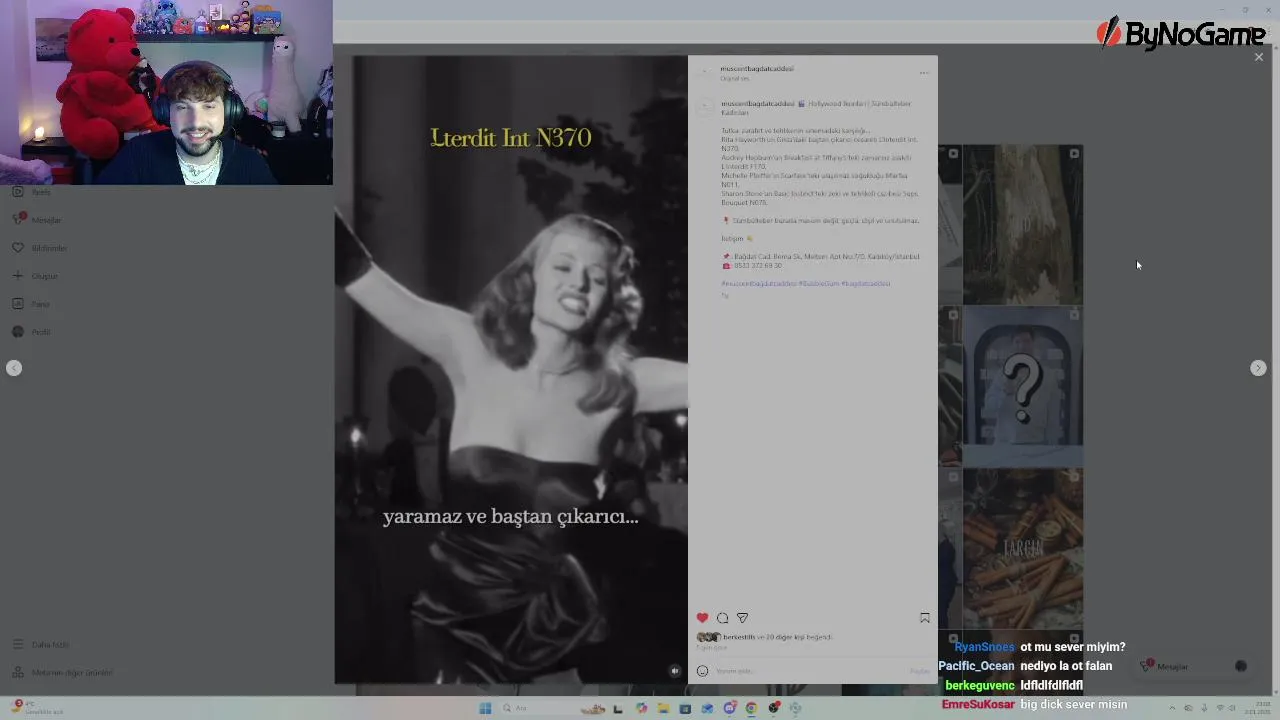Viewport: 1280px width, 720px height.
Task: Share the post with paper plane icon
Action: (x=742, y=618)
